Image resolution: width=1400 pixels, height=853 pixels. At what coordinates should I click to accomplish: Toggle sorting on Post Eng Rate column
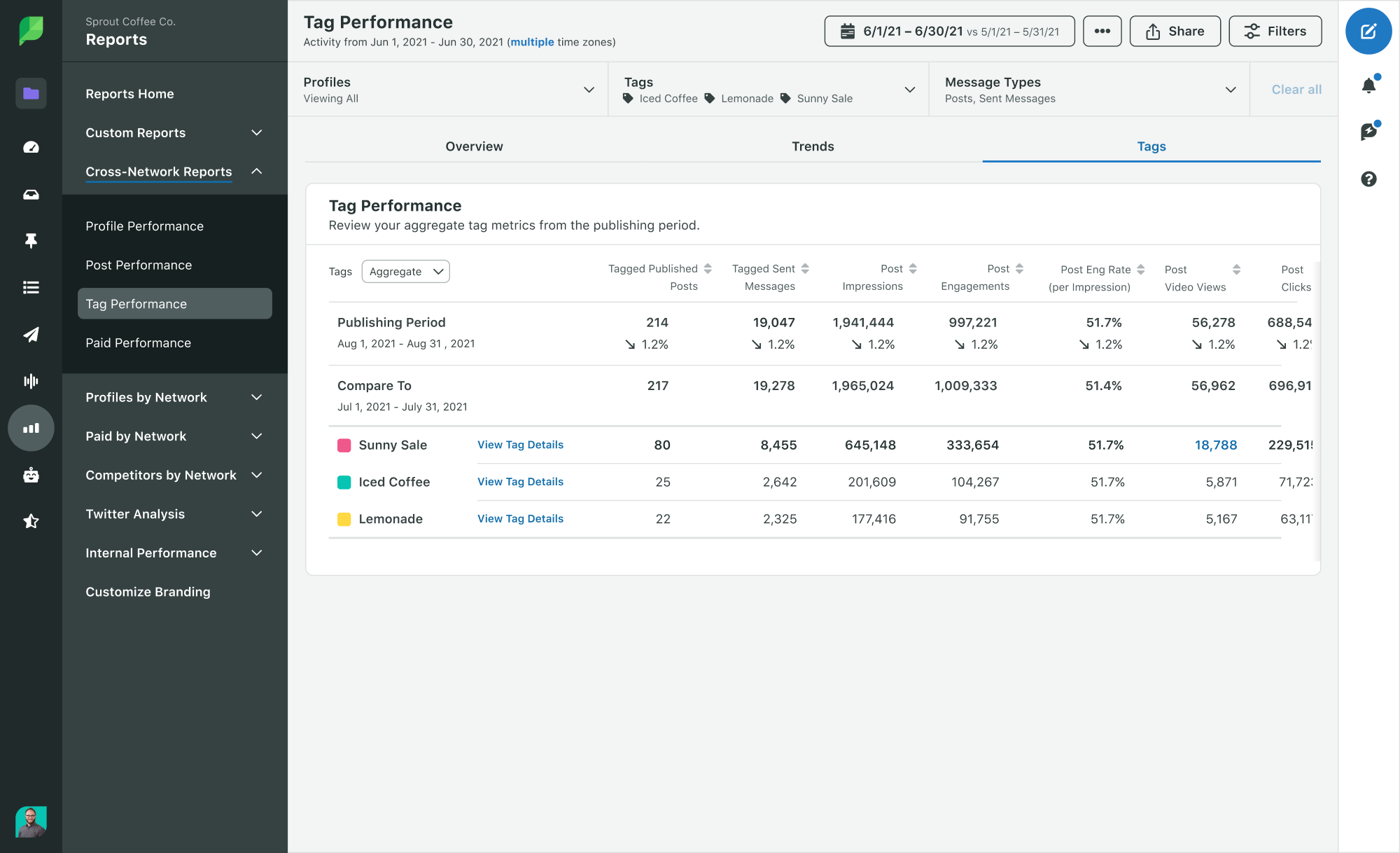[1142, 269]
